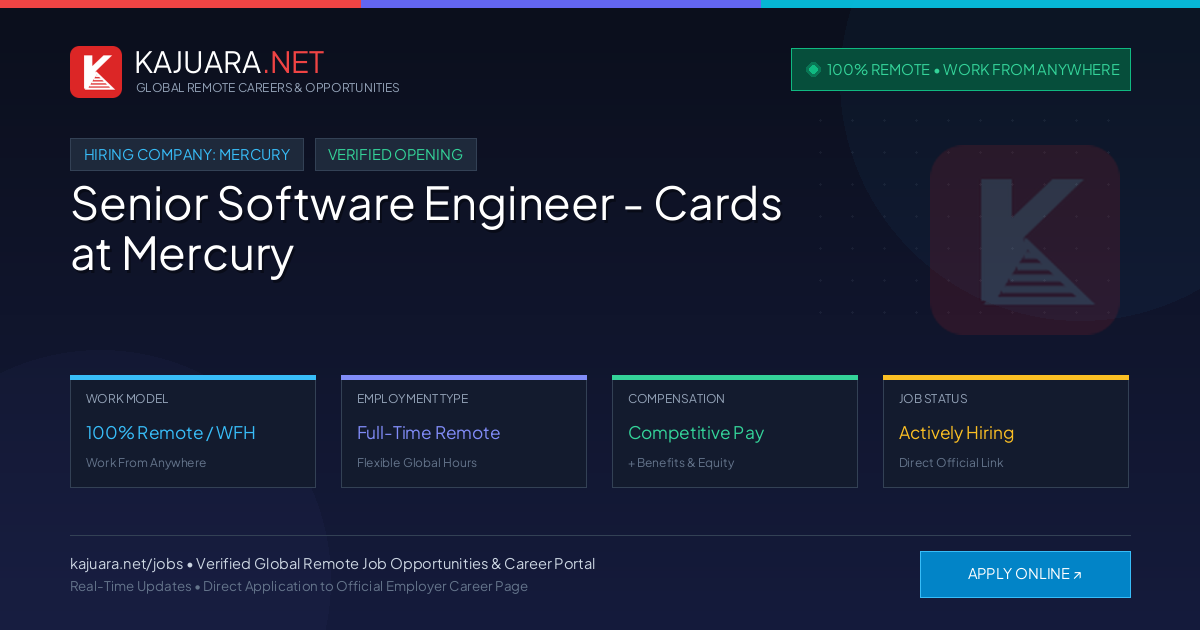The width and height of the screenshot is (1200, 630).
Task: Click the 'Actively Hiring' status value
Action: click(x=956, y=433)
